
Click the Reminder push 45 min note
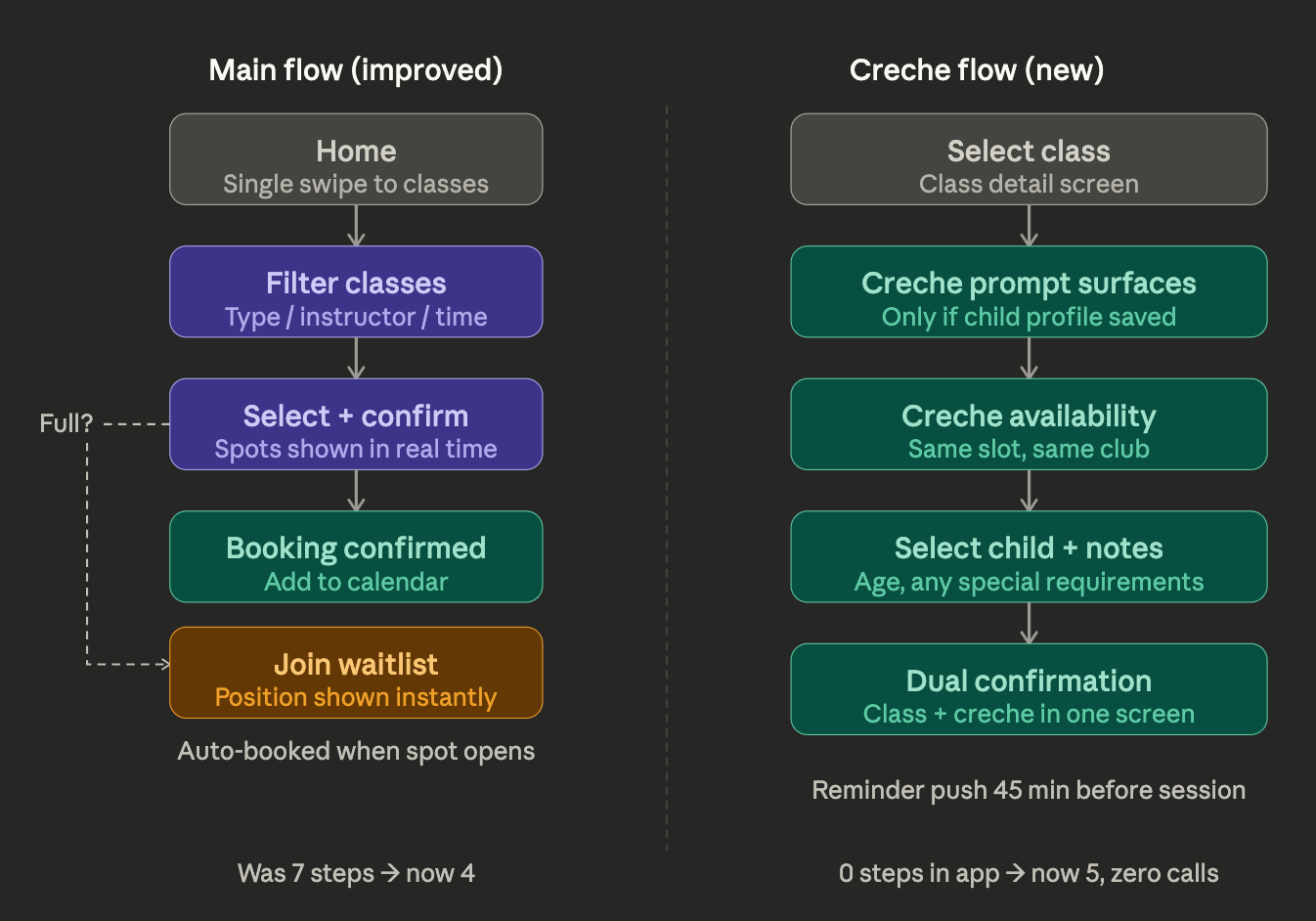[1029, 790]
